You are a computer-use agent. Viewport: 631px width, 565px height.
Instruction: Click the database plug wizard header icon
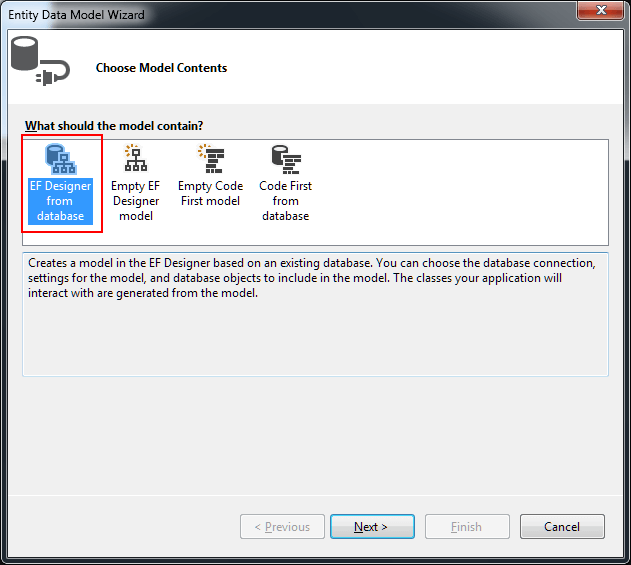pyautogui.click(x=40, y=61)
